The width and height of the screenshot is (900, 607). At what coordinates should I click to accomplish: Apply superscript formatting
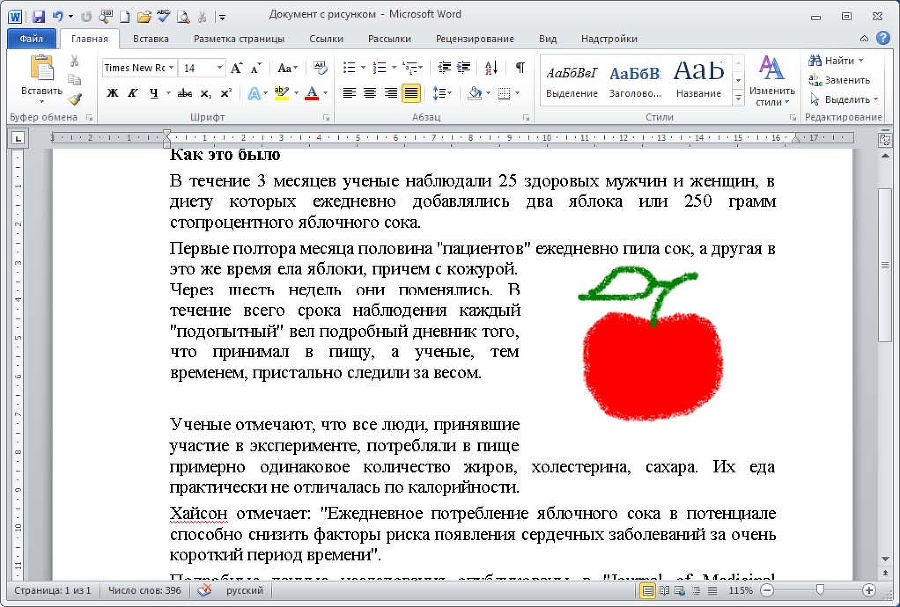[x=225, y=93]
